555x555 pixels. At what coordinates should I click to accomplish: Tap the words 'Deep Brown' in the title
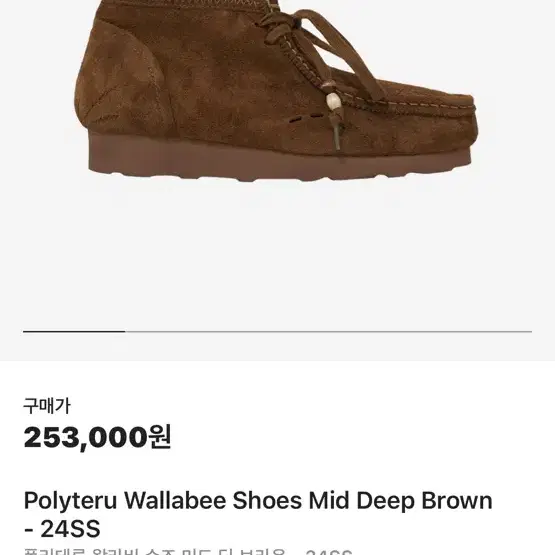point(424,501)
